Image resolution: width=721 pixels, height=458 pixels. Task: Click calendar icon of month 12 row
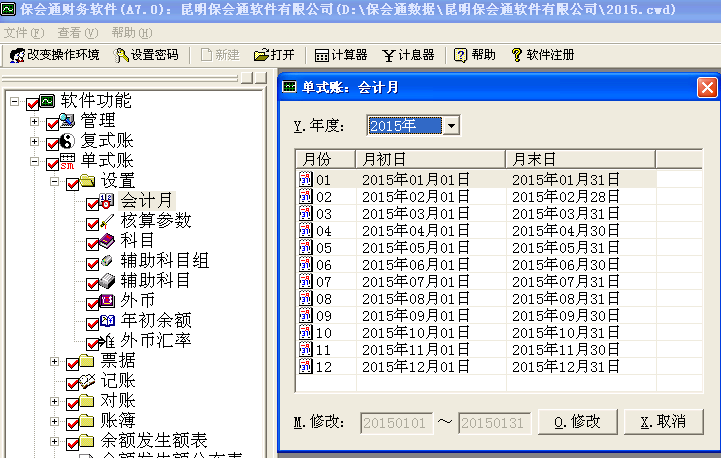tap(305, 366)
